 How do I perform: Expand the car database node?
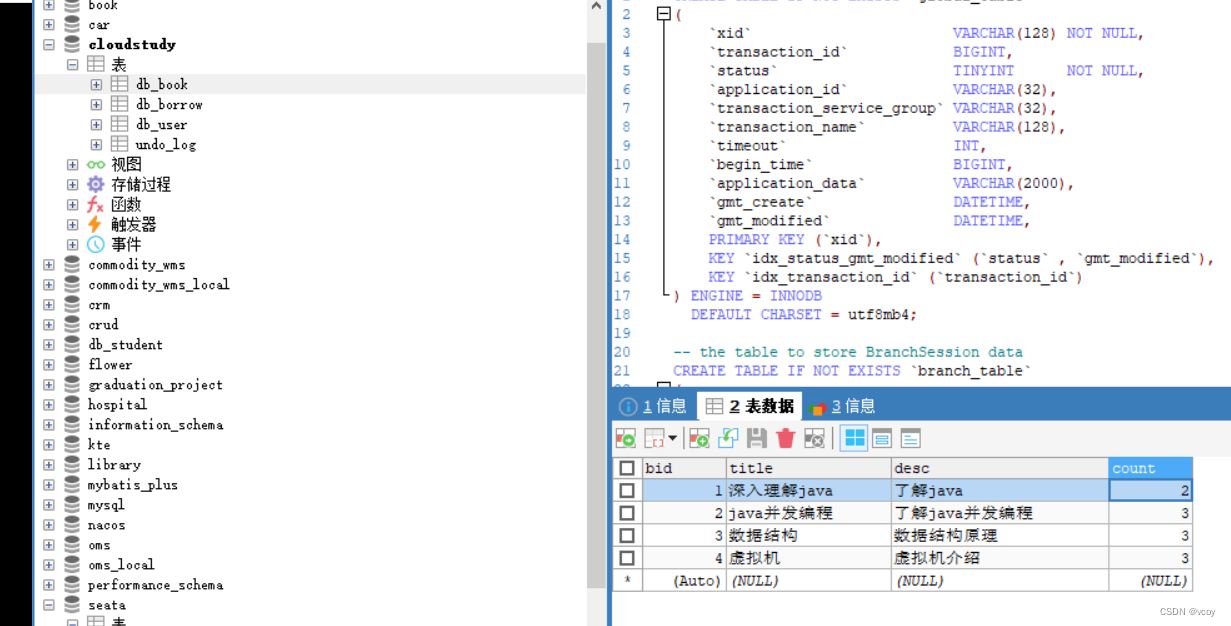49,24
